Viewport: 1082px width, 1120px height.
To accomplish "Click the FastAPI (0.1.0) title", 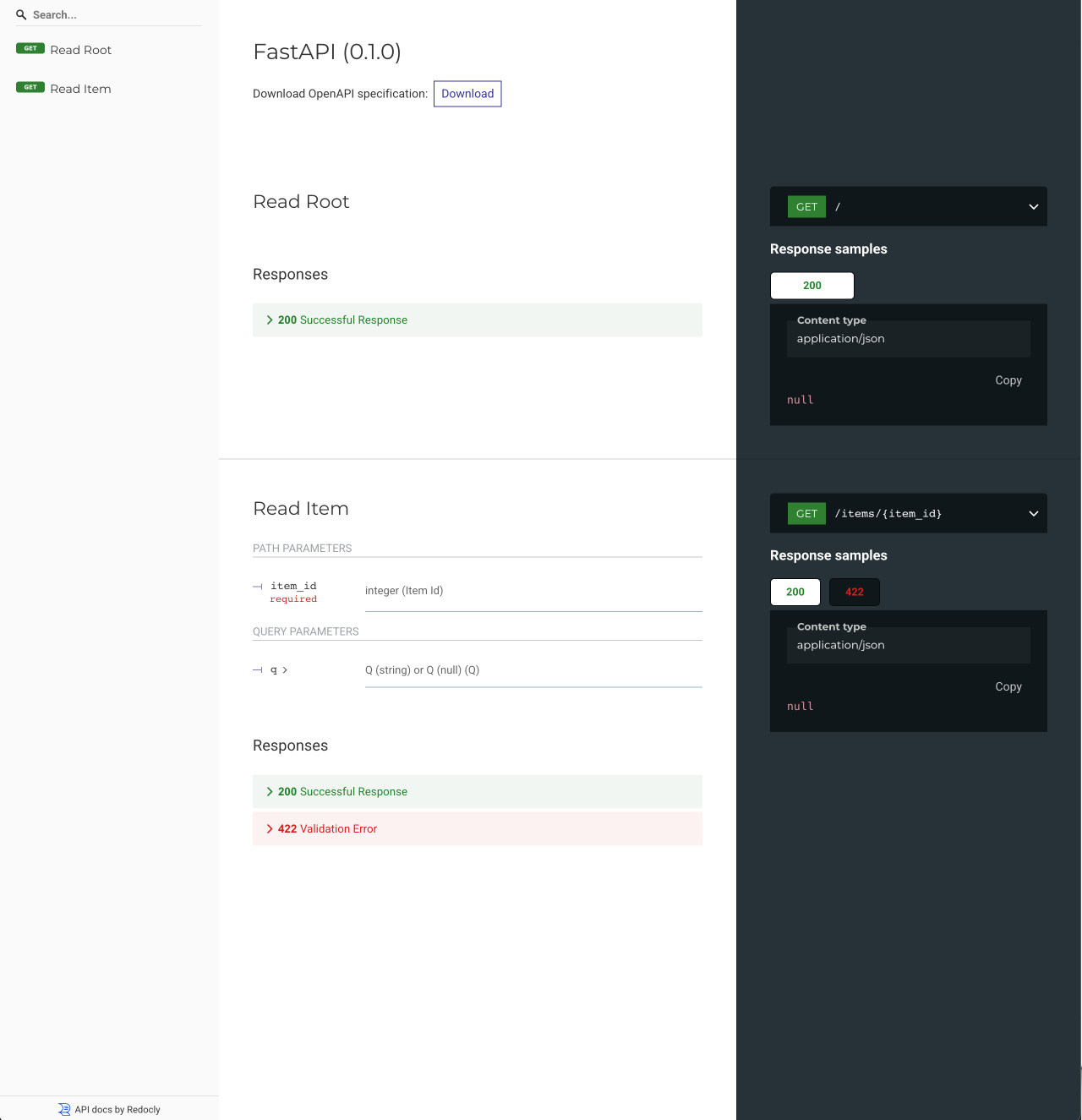I will pos(327,52).
